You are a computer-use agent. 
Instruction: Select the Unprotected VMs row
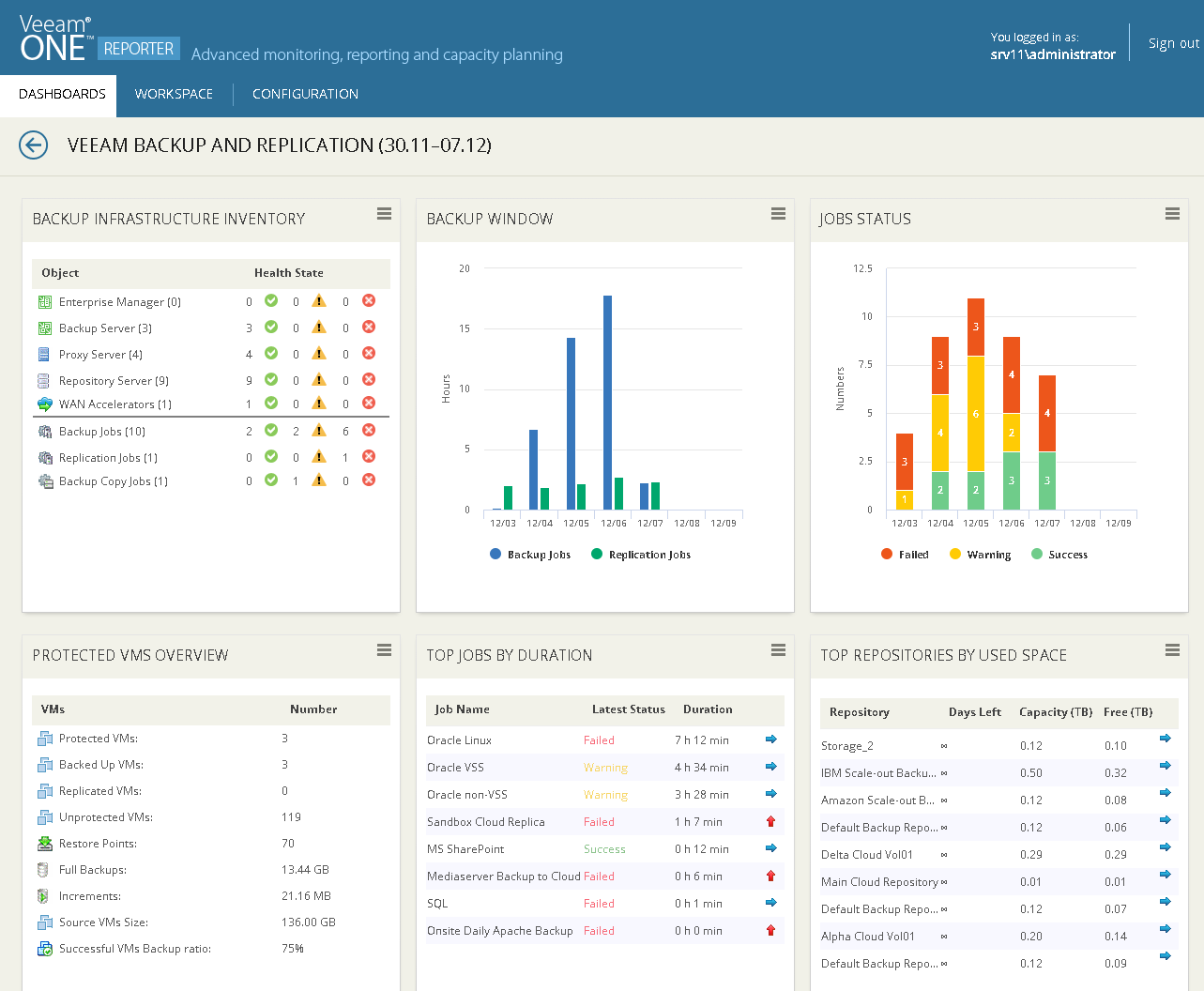coord(211,817)
